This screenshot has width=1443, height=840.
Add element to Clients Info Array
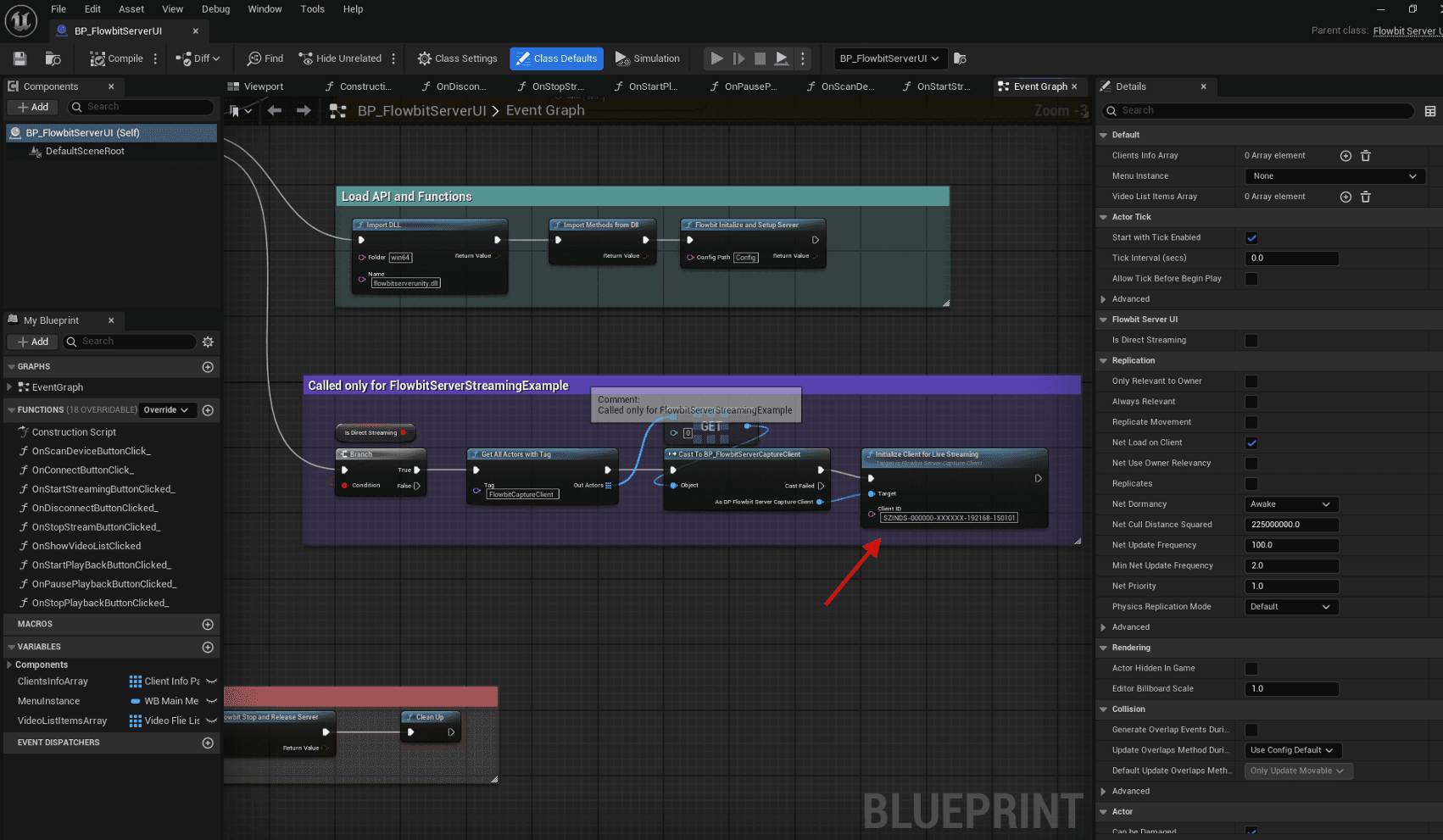click(x=1345, y=156)
